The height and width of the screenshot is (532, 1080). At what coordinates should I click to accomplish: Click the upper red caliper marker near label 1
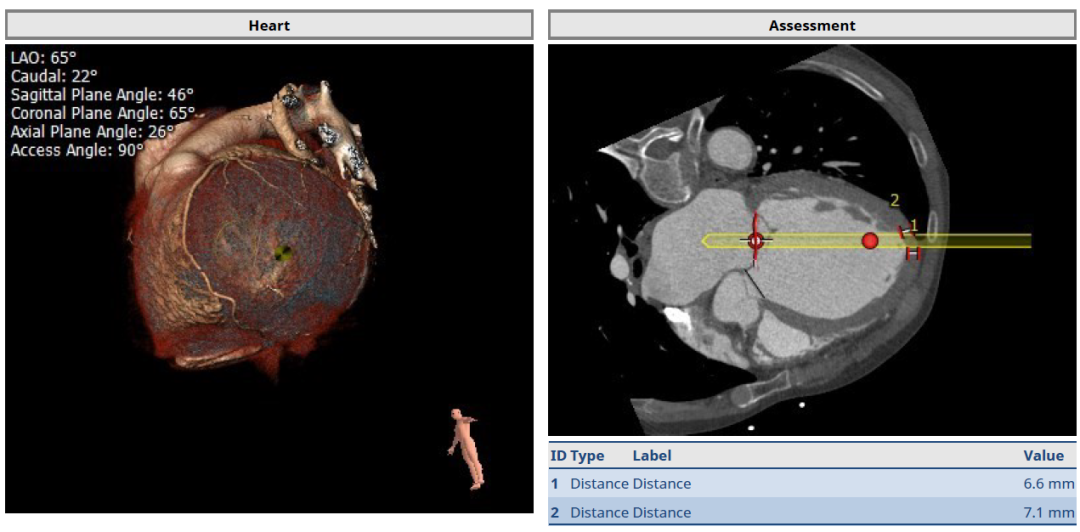click(907, 232)
